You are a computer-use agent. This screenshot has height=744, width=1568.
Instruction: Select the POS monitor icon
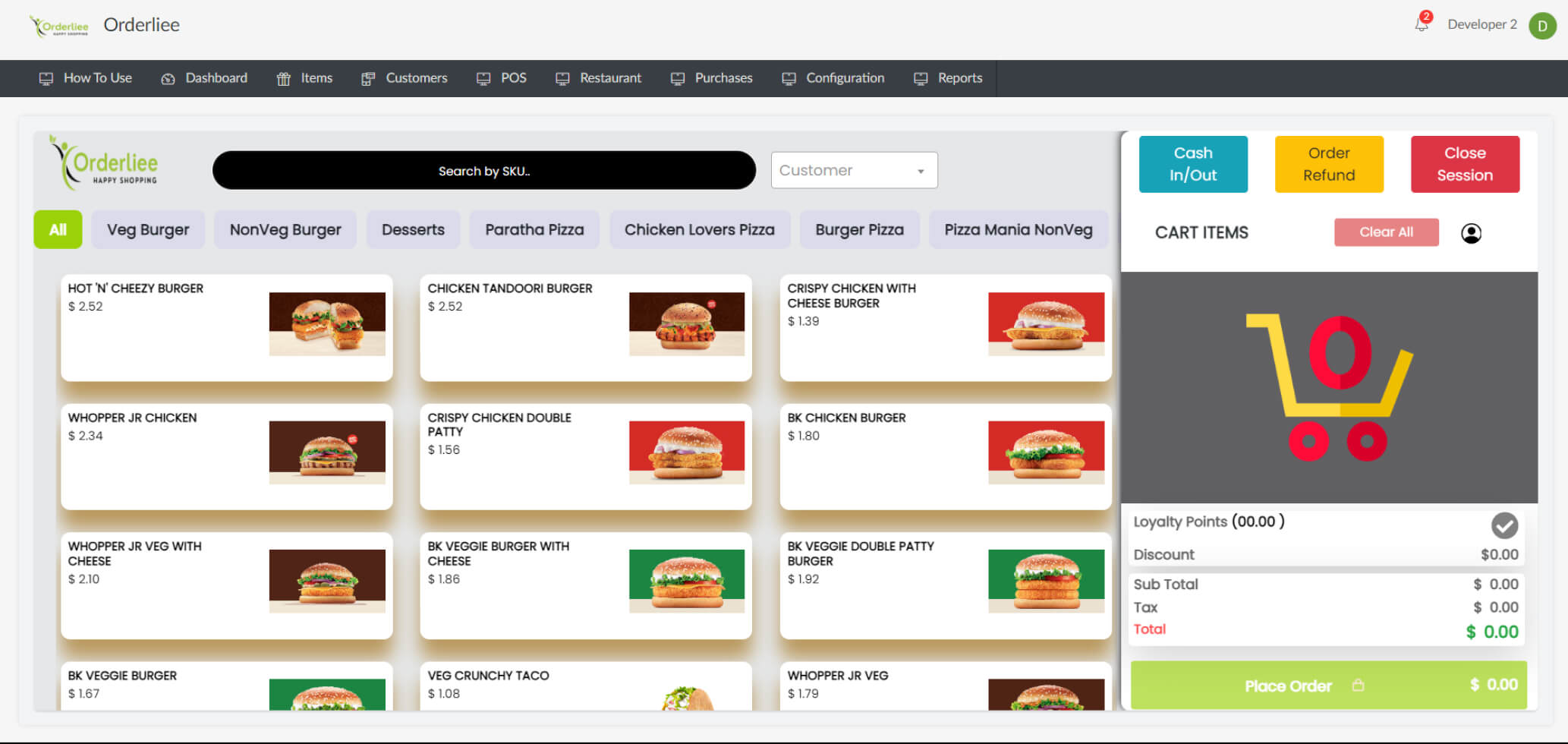(x=483, y=77)
